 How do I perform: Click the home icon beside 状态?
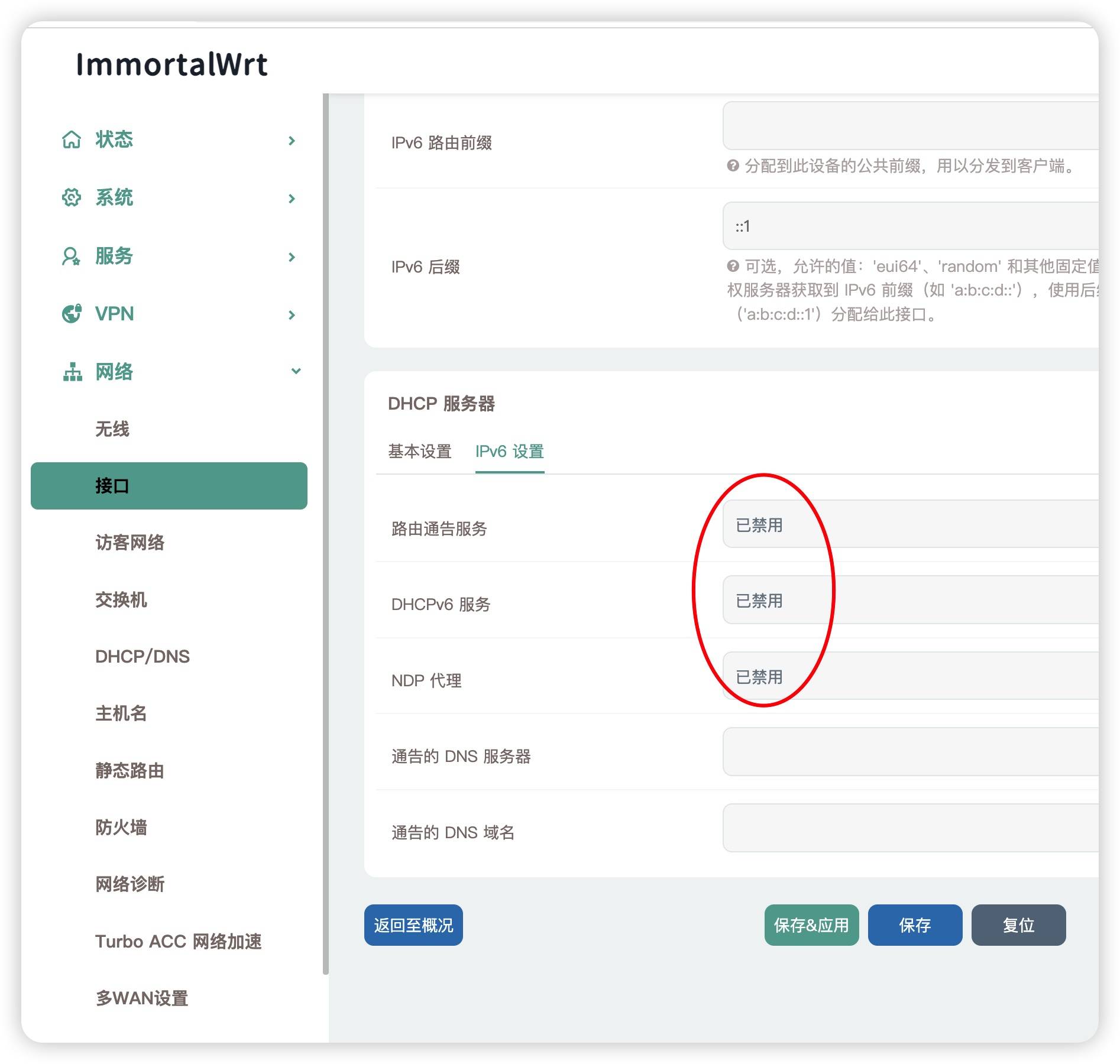[72, 140]
